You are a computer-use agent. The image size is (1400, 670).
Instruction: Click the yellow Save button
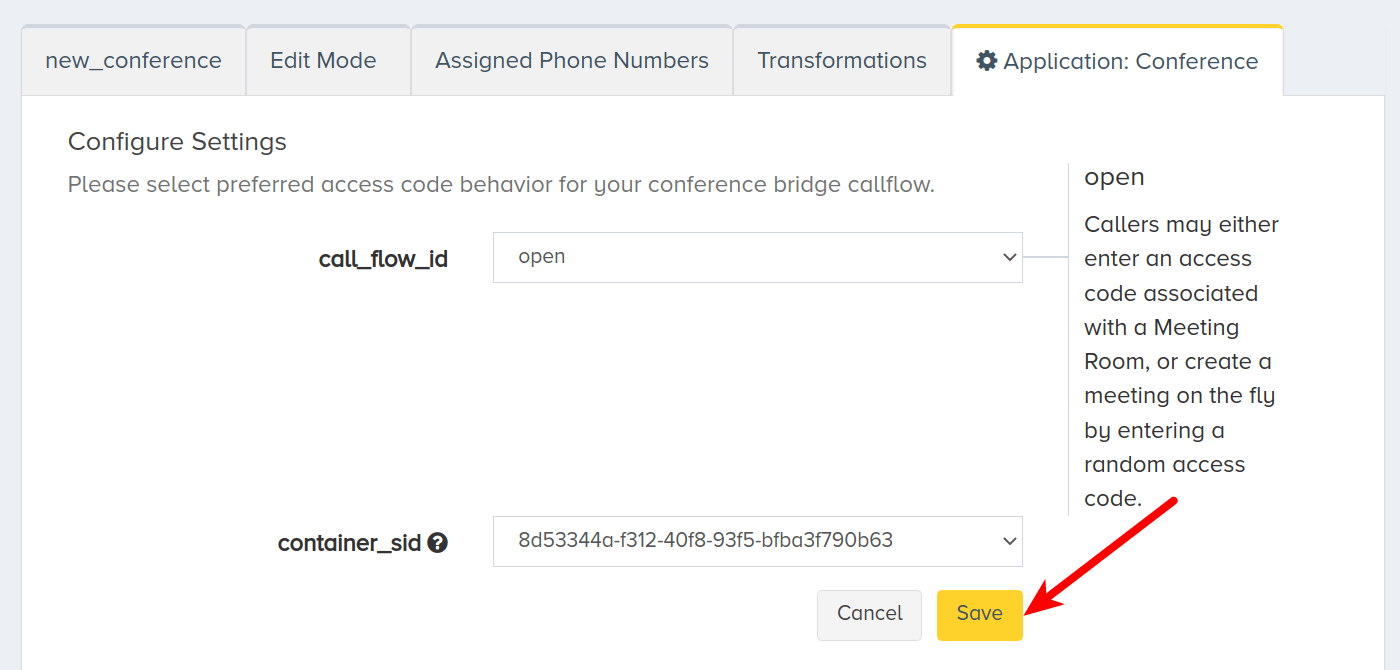pyautogui.click(x=980, y=614)
